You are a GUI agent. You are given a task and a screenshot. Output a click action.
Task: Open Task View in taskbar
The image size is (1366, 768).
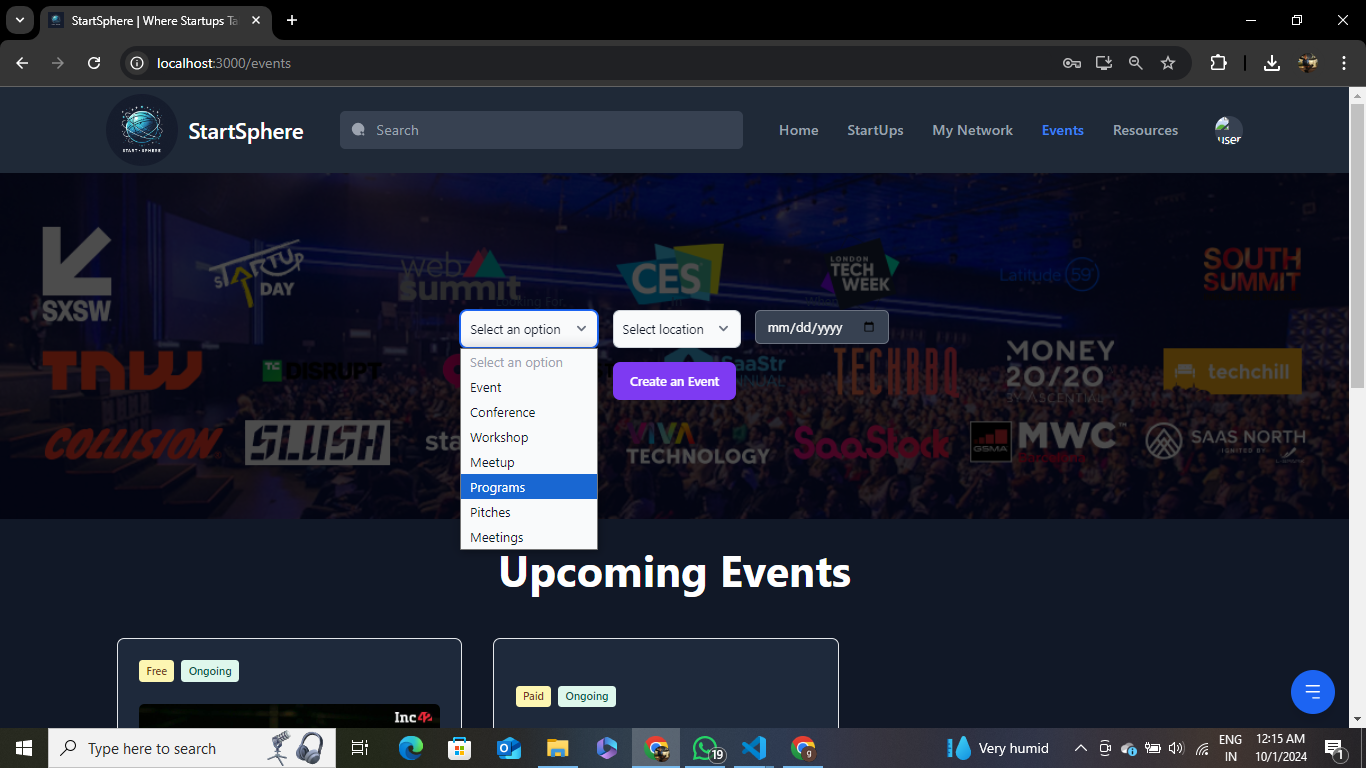(x=360, y=748)
